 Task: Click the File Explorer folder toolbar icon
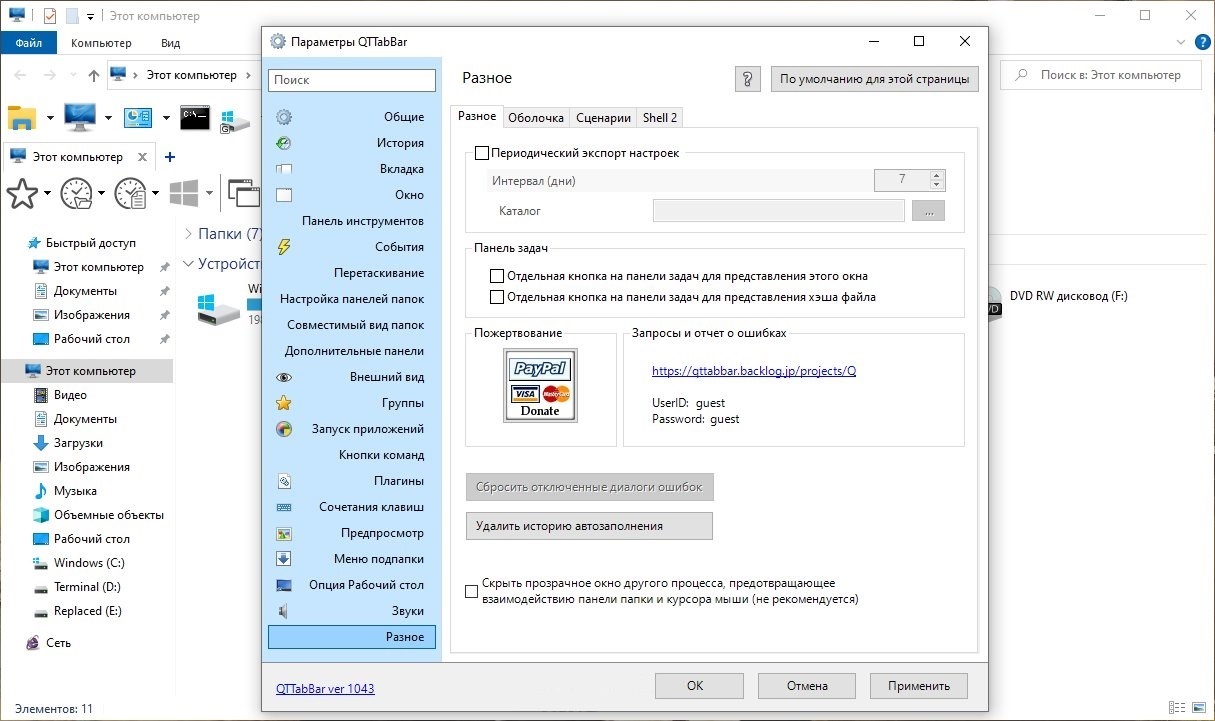click(22, 117)
